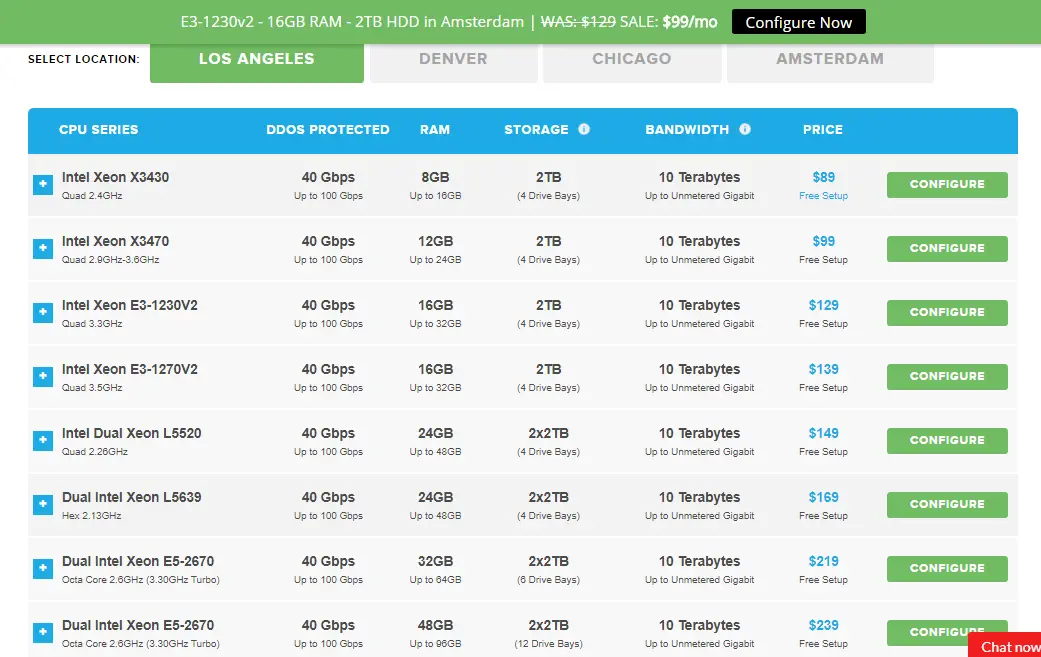Click the Intel Xeon X3430 server name
Screen dimensions: 1041x657
(x=116, y=177)
